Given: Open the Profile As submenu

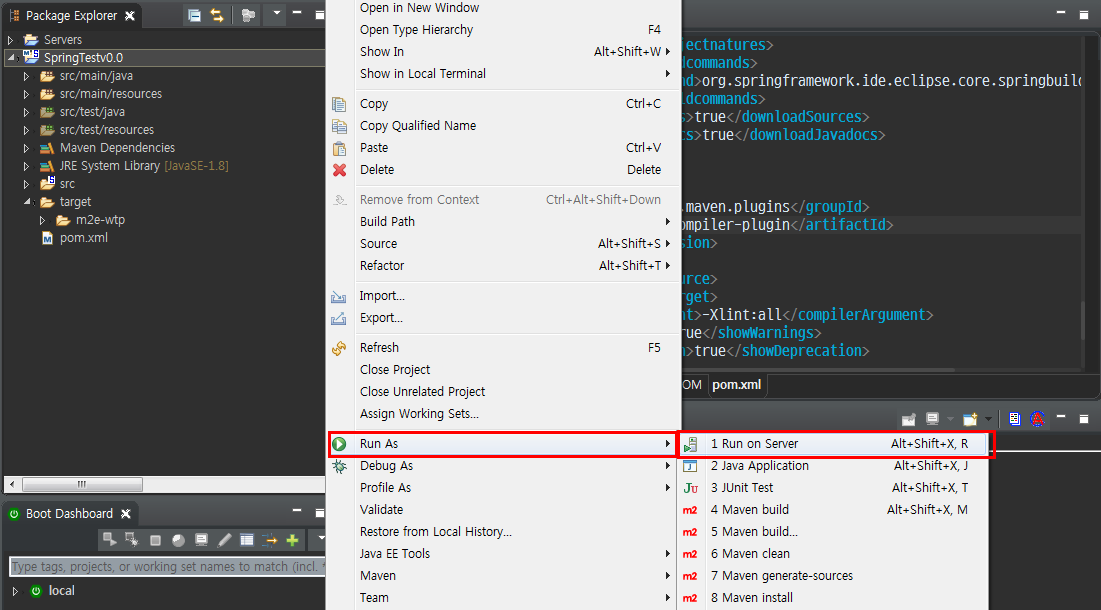Looking at the screenshot, I should pyautogui.click(x=504, y=488).
